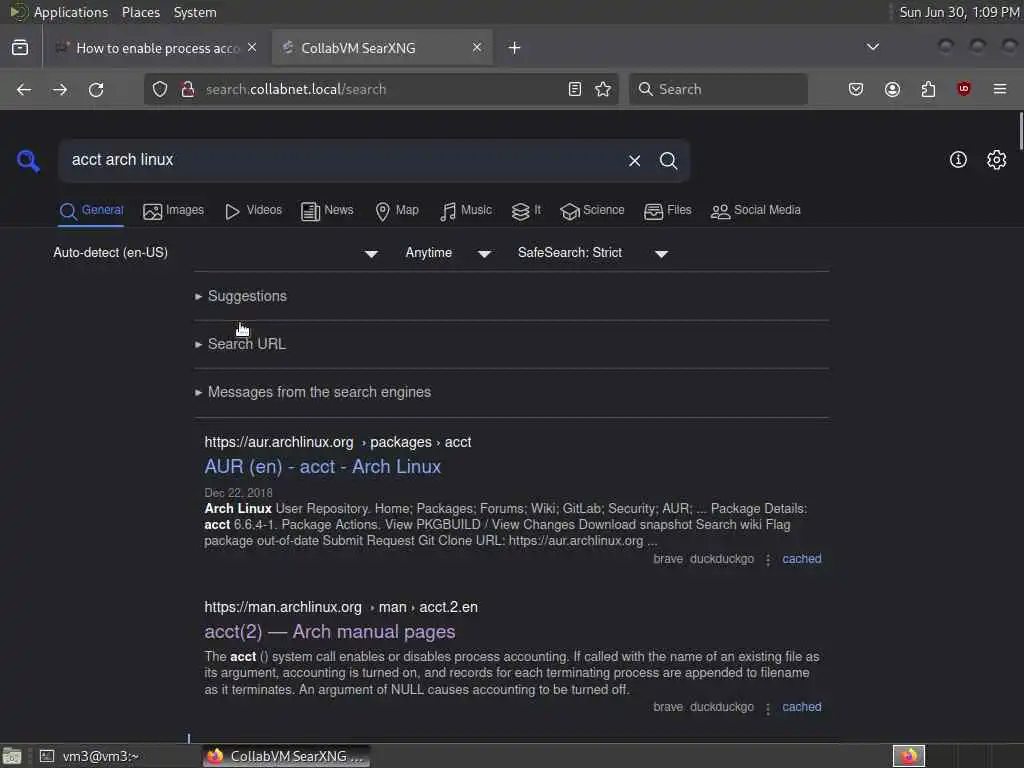
Task: Switch to the Music category
Action: click(x=466, y=210)
